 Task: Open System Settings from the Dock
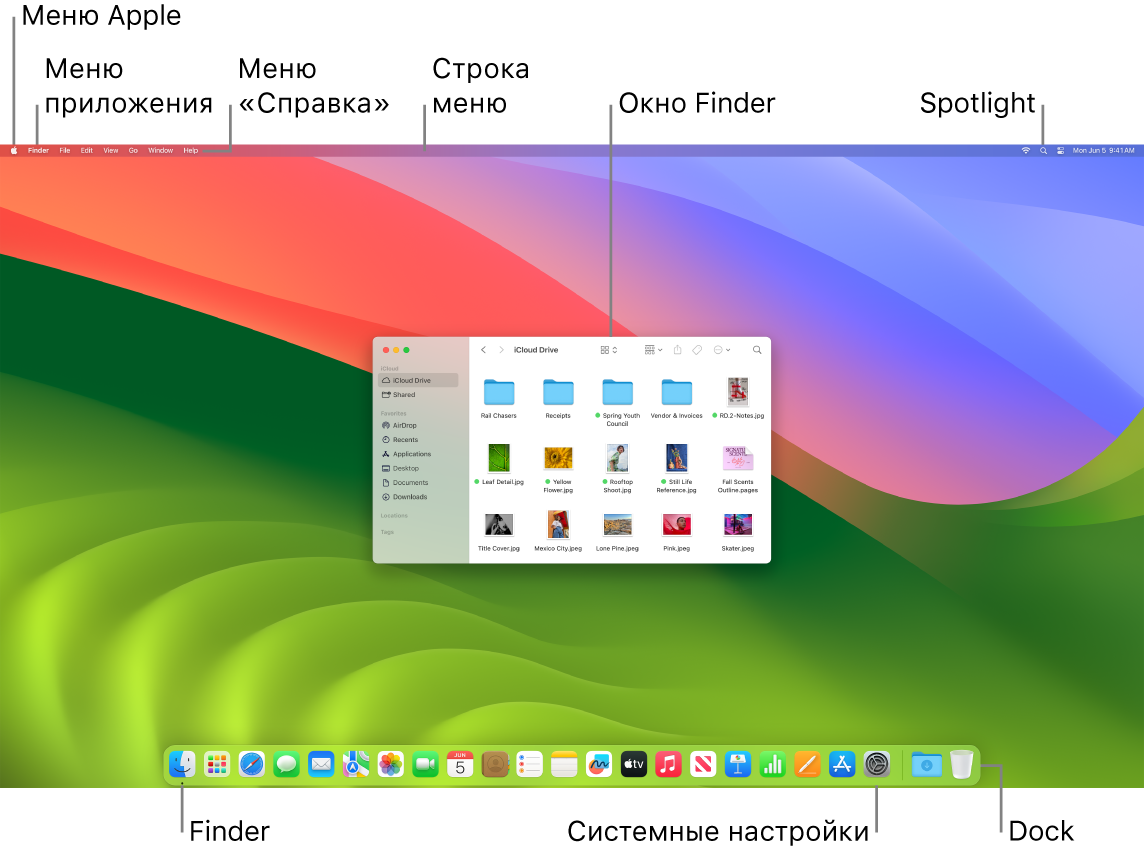(x=875, y=764)
